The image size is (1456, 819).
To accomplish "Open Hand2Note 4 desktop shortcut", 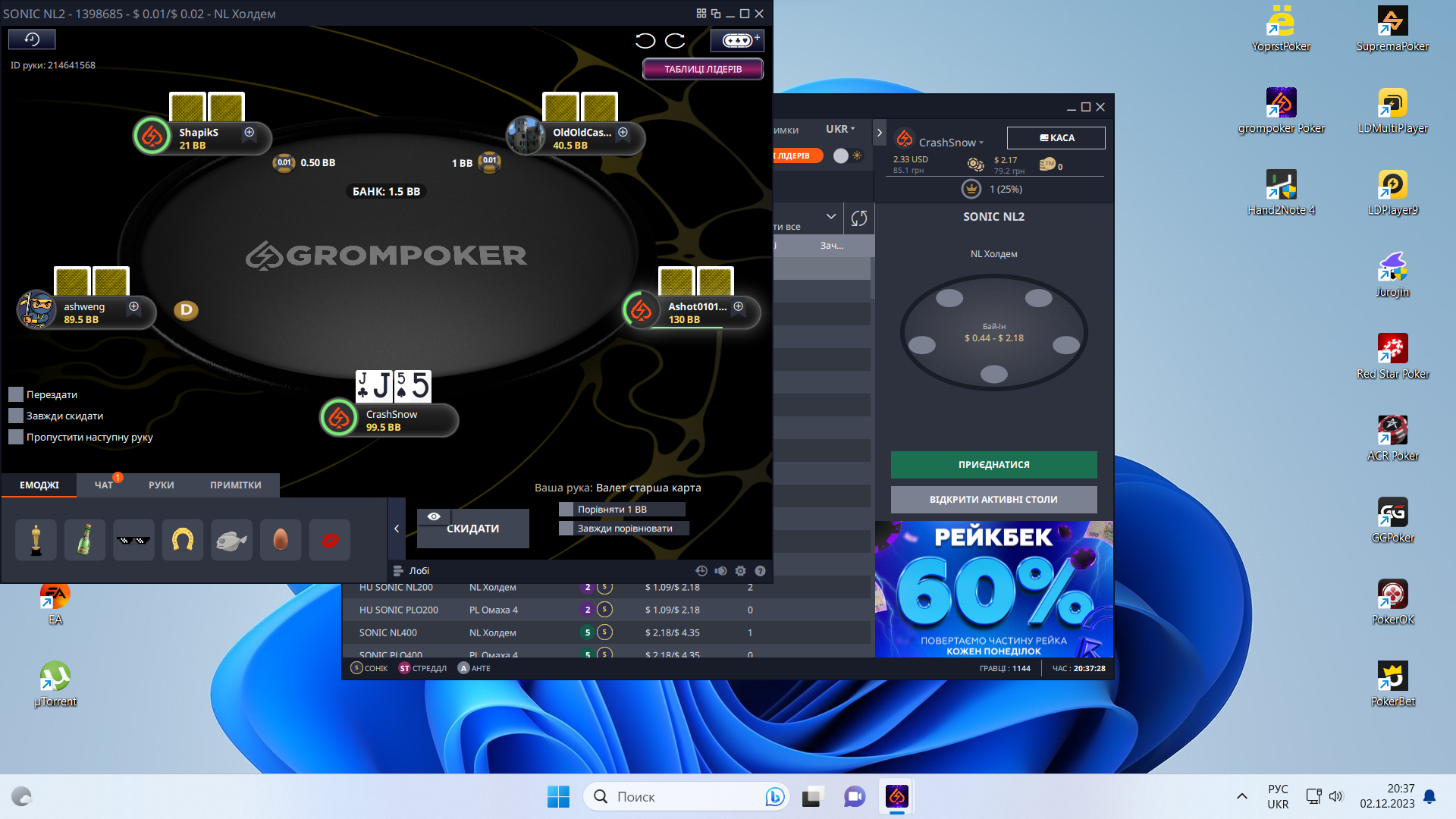I will (1281, 193).
